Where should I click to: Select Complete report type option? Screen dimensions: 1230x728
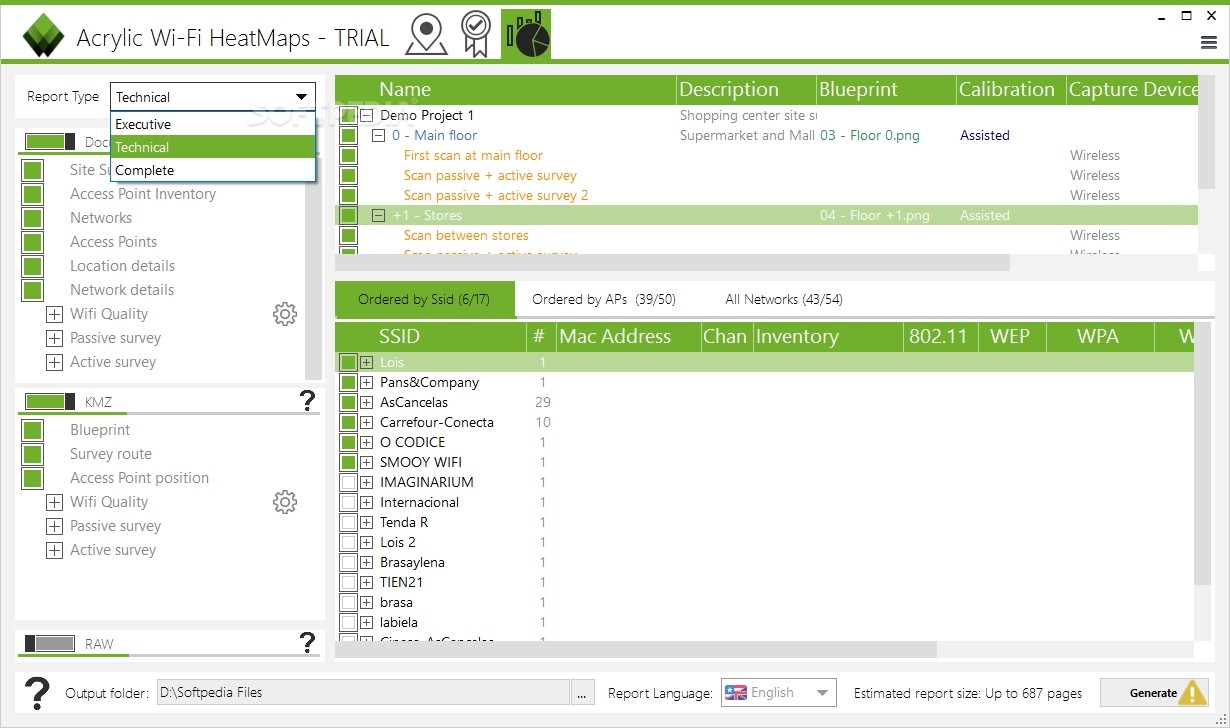[x=213, y=170]
